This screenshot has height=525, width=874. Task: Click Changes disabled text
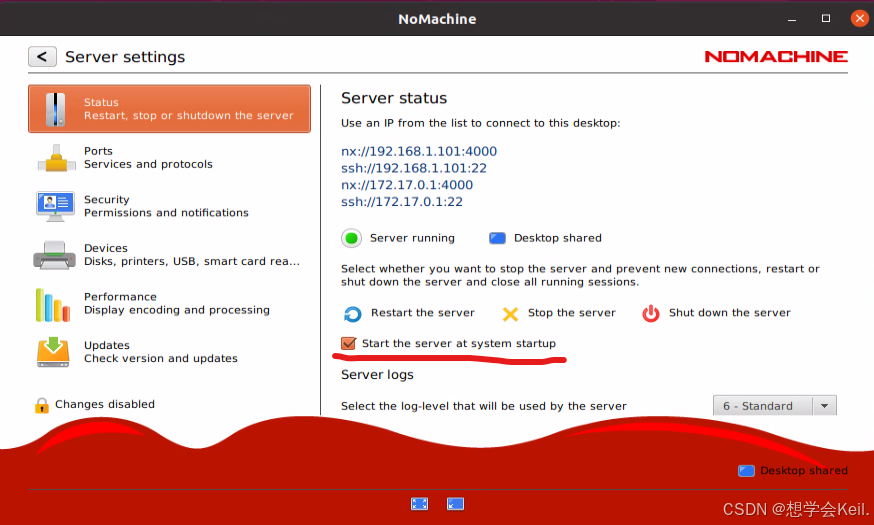(105, 404)
